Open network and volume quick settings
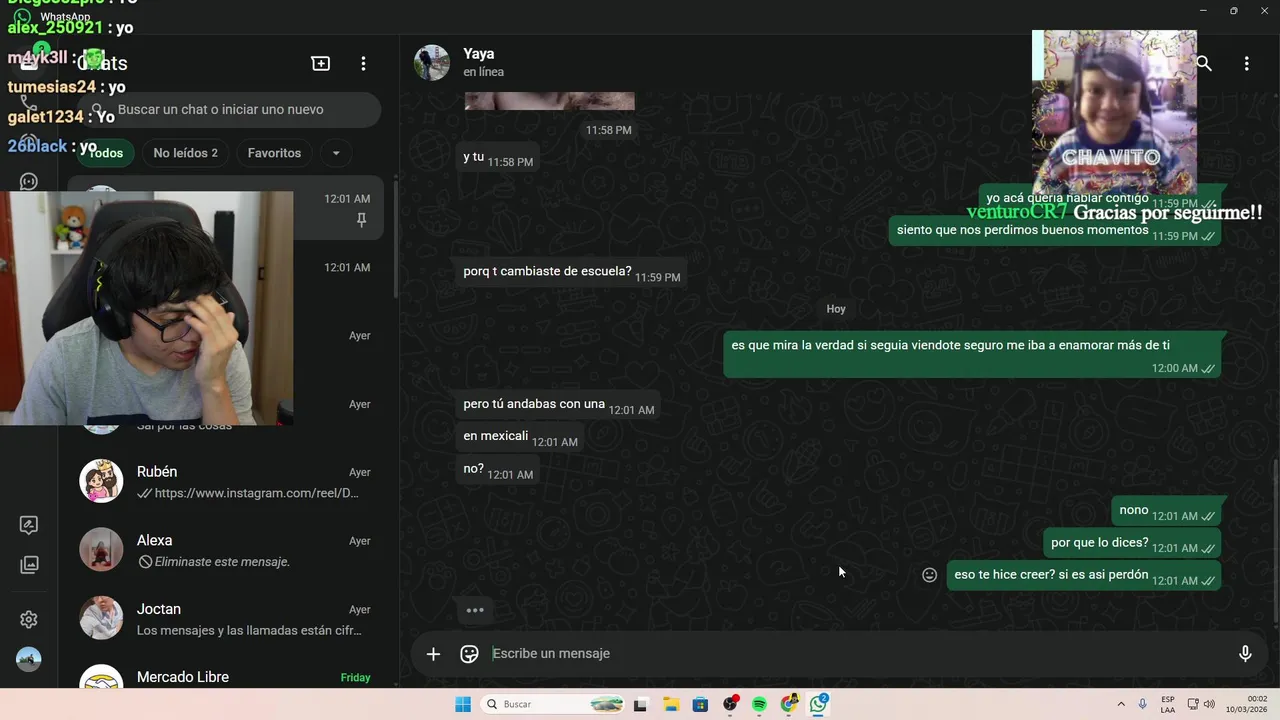The width and height of the screenshot is (1280, 720). [1201, 705]
